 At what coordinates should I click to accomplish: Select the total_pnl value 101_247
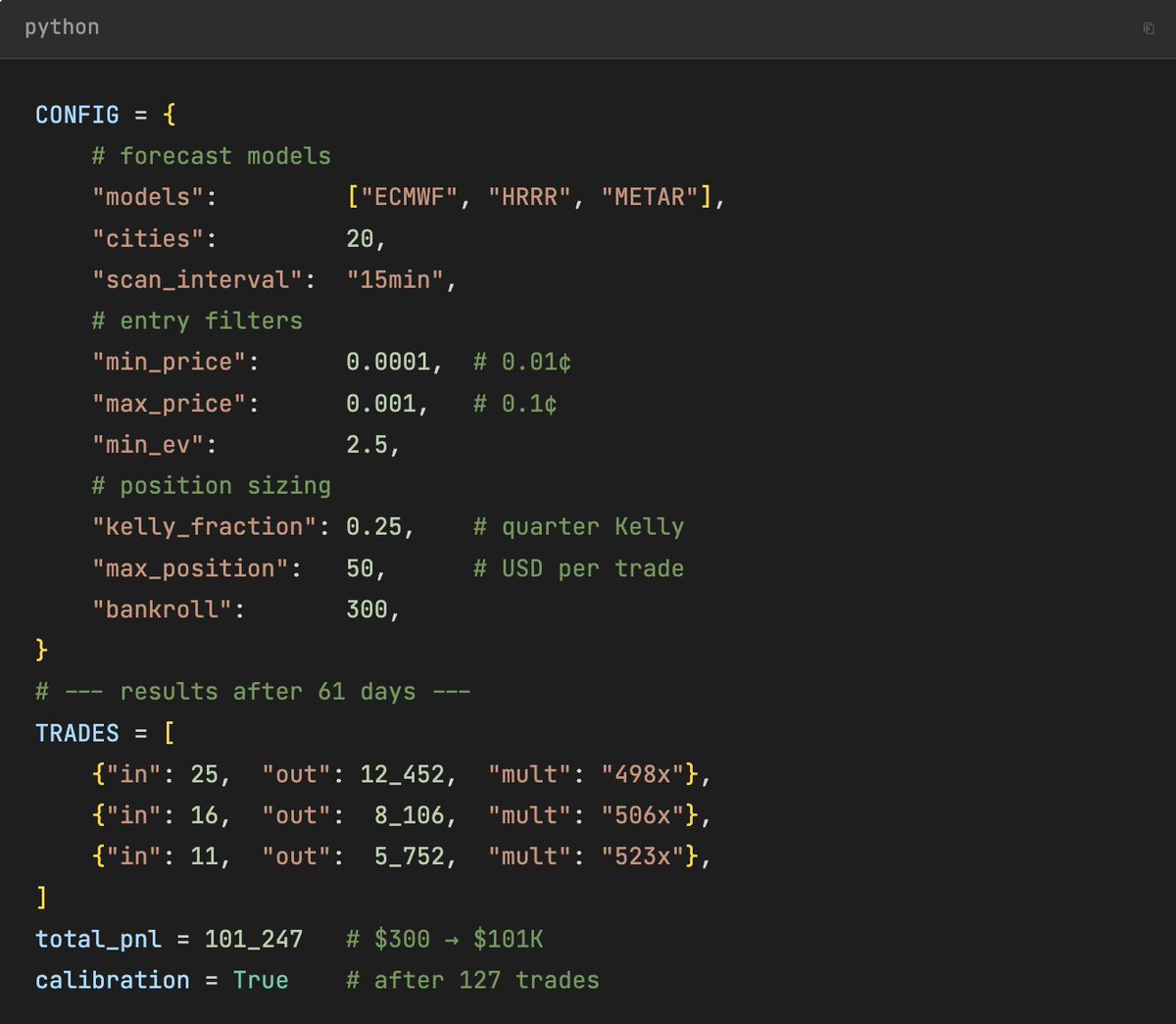254,939
